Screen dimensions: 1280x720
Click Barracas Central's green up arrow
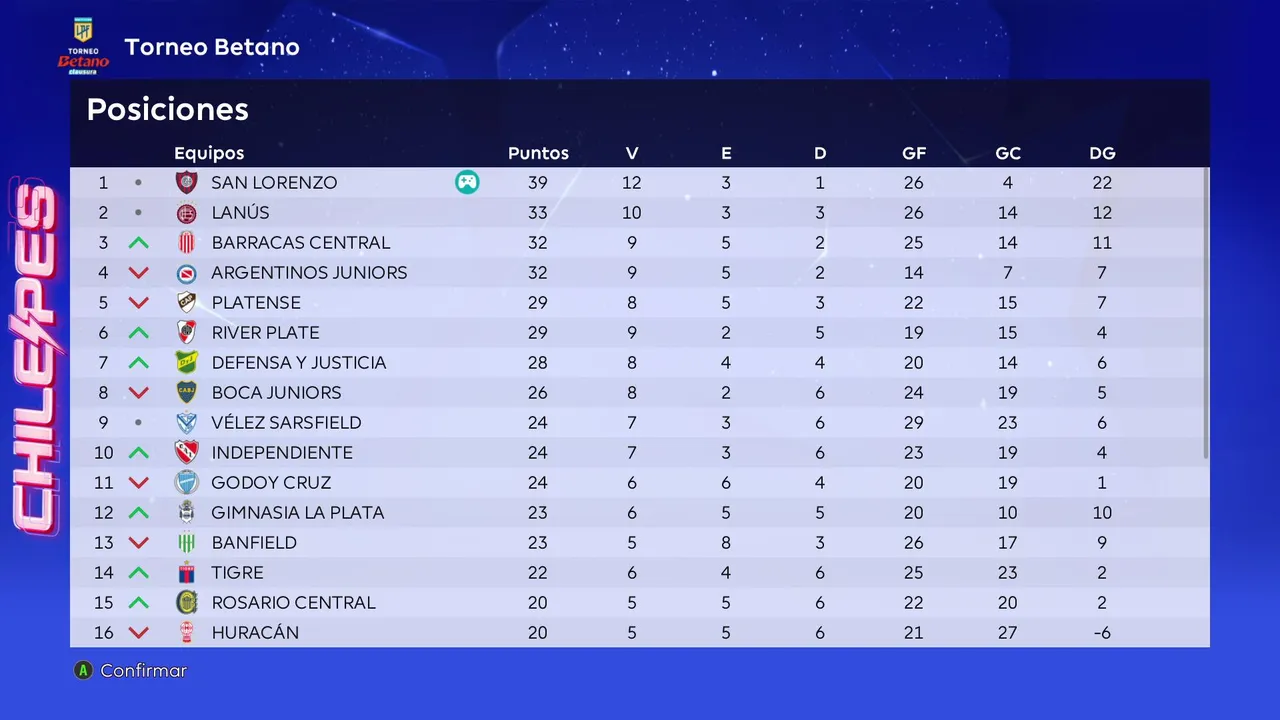click(138, 243)
